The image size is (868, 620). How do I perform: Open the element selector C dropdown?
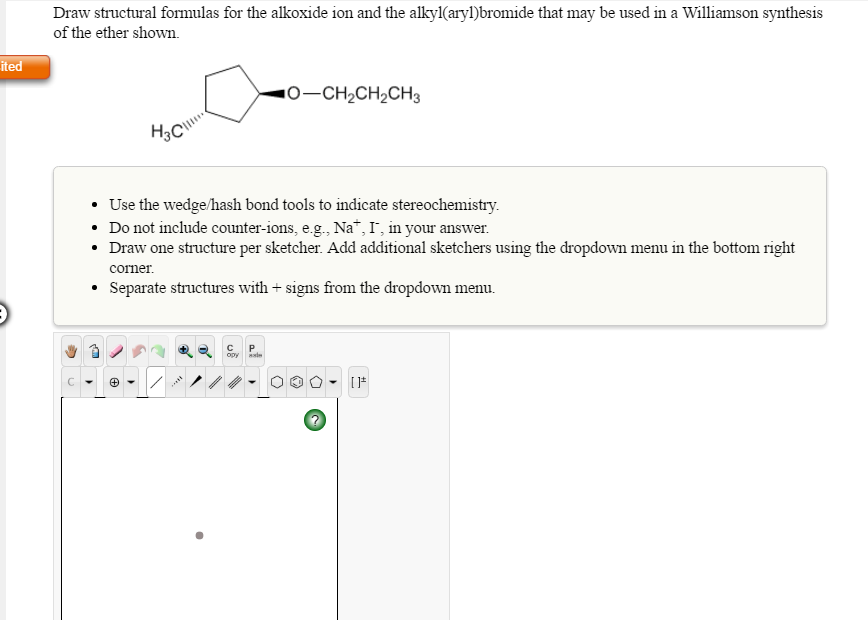(89, 383)
